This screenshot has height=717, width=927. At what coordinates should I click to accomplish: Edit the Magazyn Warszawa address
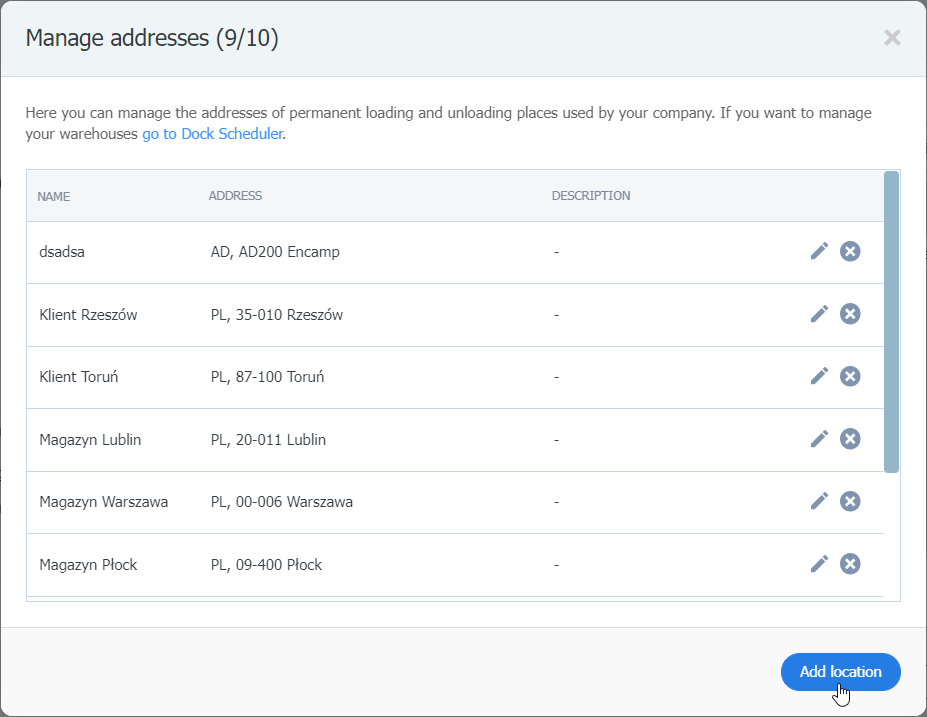(x=819, y=501)
